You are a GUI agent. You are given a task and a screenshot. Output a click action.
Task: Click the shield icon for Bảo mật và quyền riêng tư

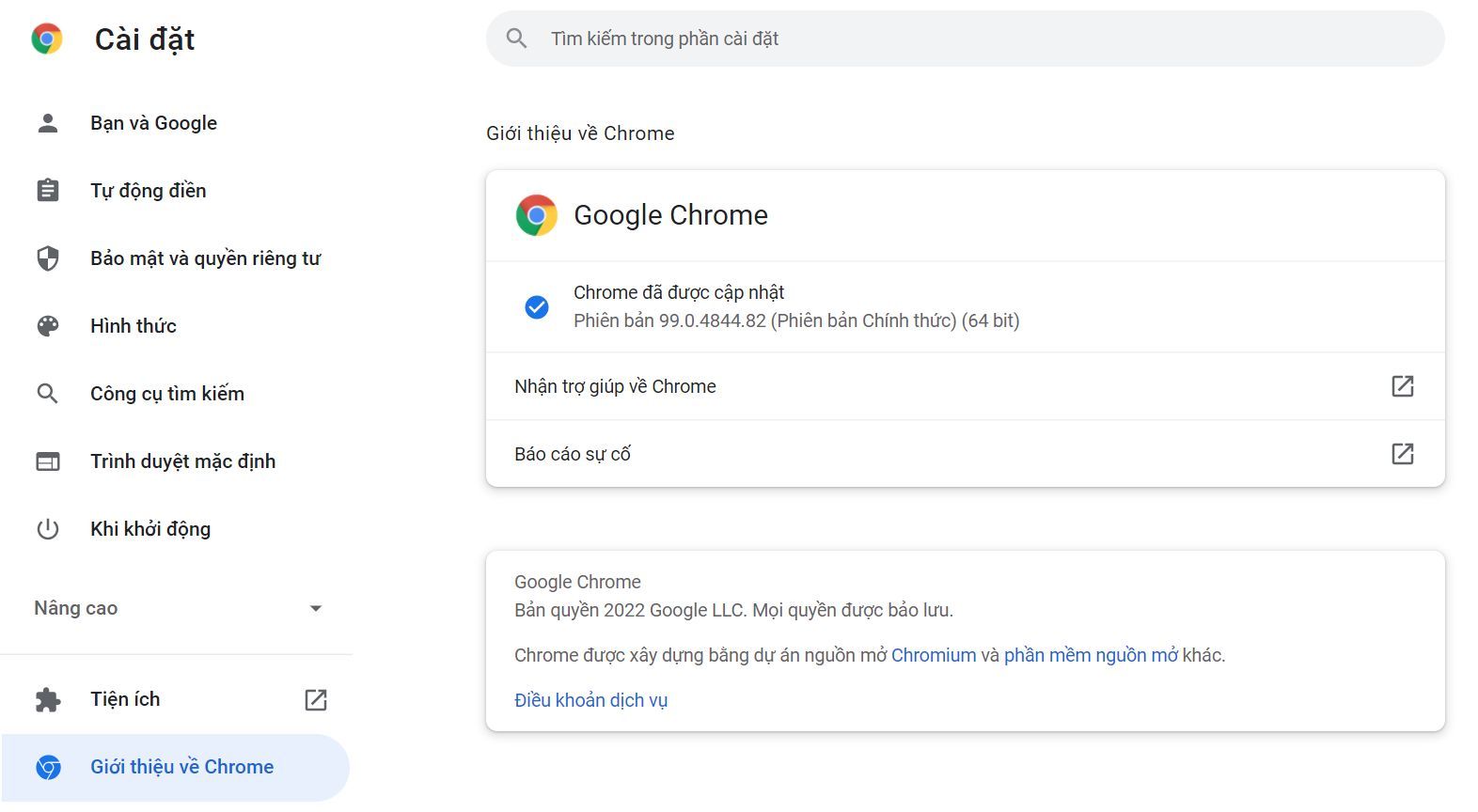[47, 258]
